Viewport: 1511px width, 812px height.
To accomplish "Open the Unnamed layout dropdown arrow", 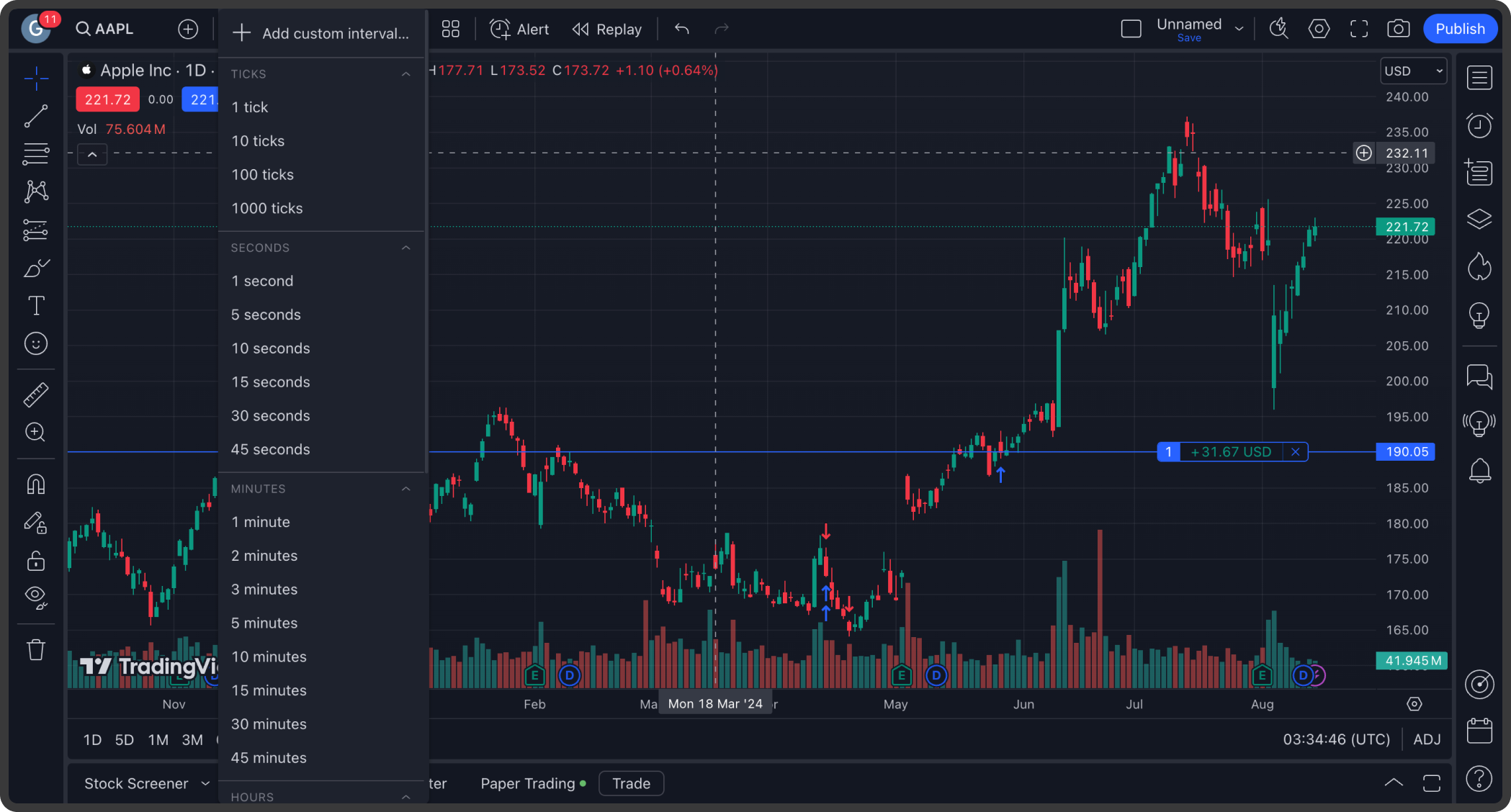I will point(1239,29).
